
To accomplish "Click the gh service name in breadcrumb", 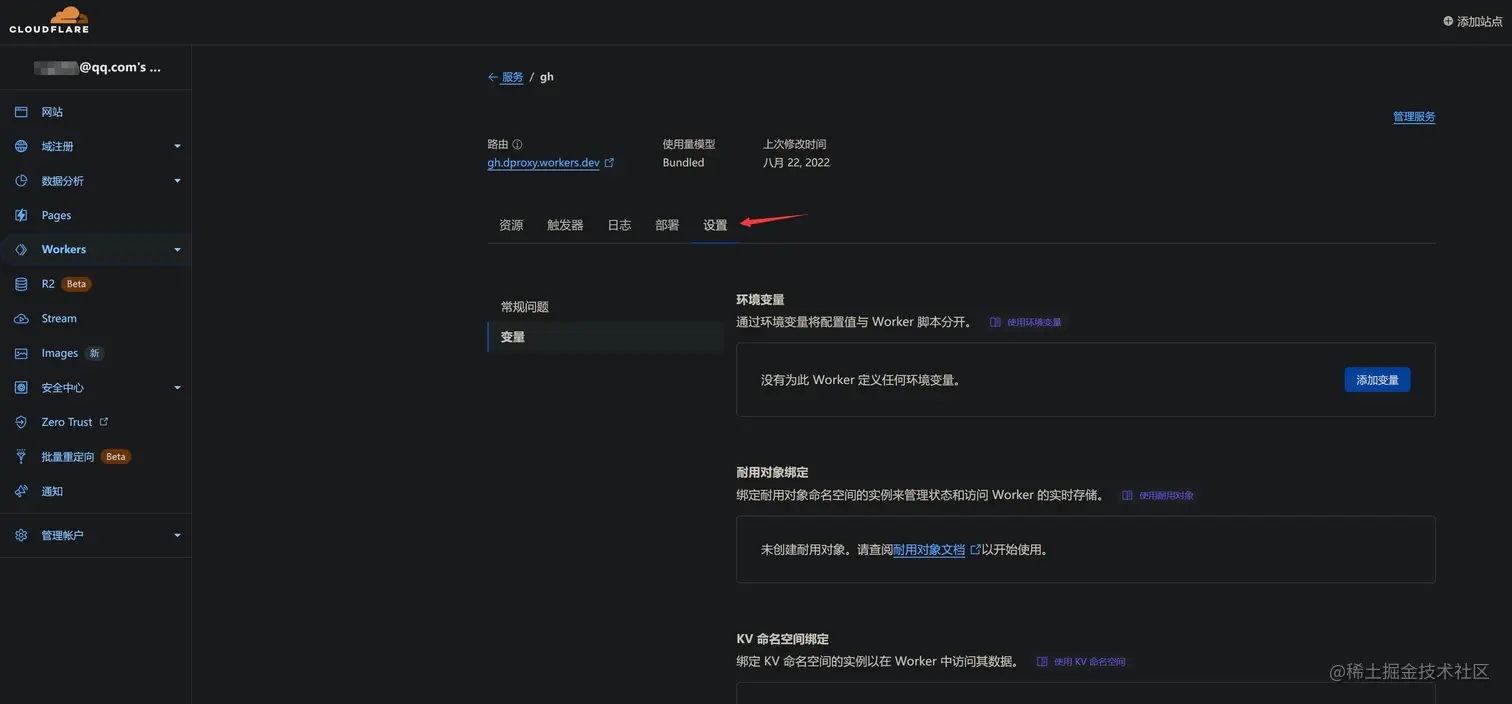I will point(547,77).
